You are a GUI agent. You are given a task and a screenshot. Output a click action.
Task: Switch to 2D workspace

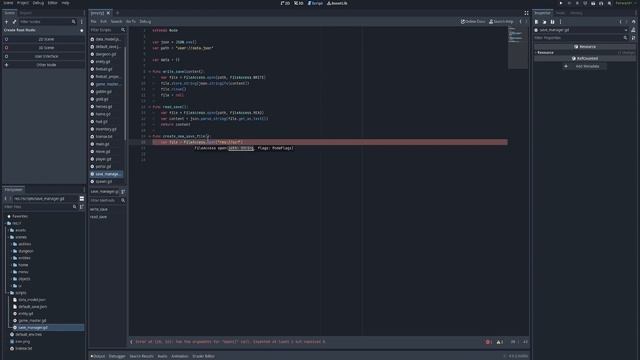pyautogui.click(x=285, y=3)
